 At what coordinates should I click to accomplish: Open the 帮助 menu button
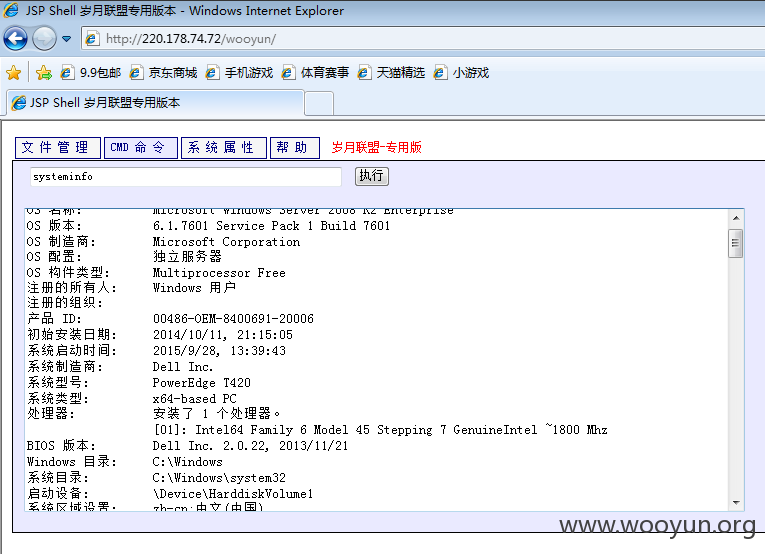point(295,147)
